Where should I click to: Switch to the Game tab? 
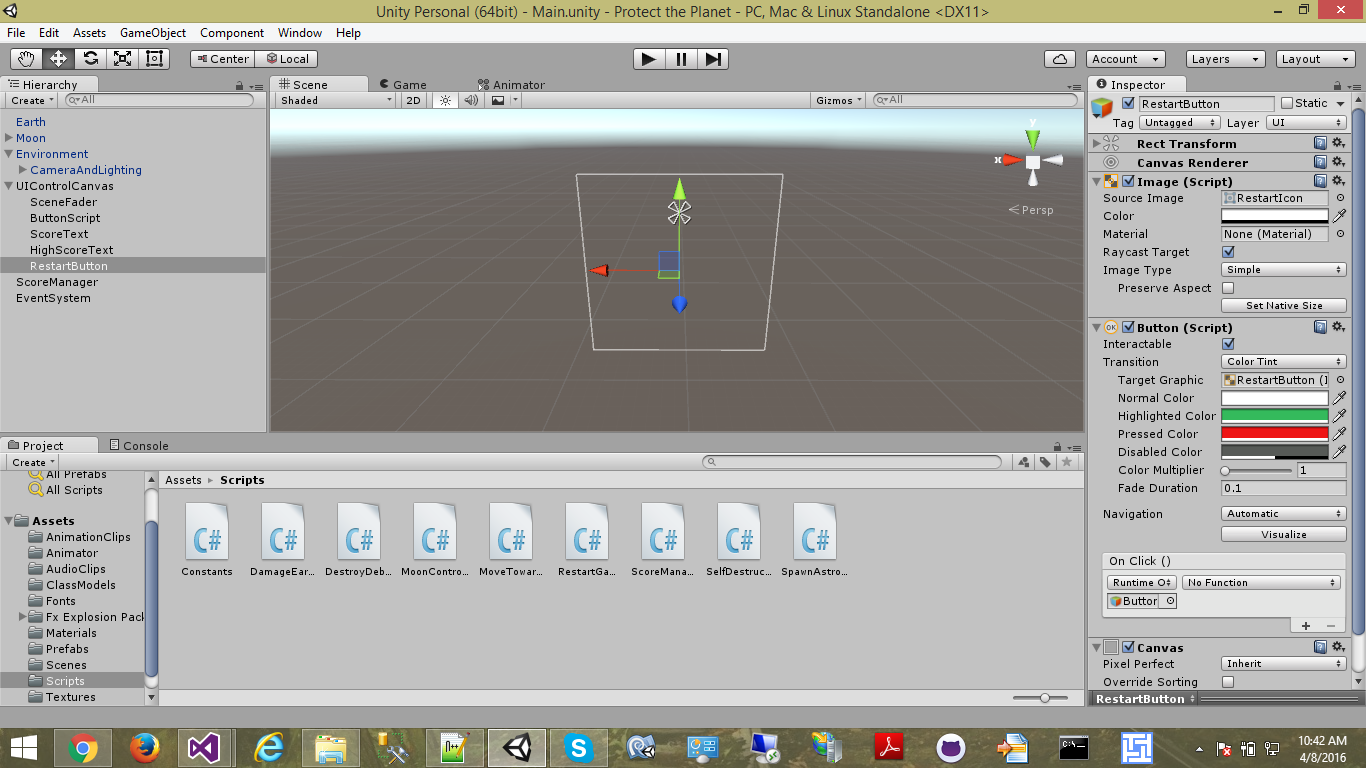click(x=403, y=85)
